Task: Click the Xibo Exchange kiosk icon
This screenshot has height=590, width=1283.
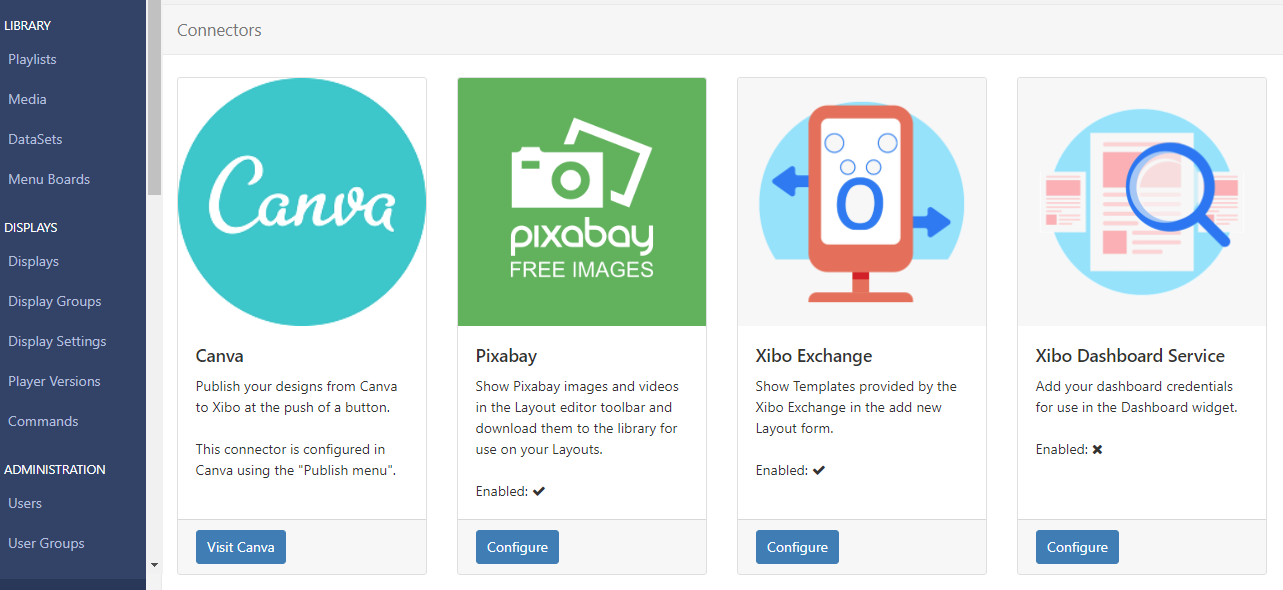Action: [x=861, y=202]
